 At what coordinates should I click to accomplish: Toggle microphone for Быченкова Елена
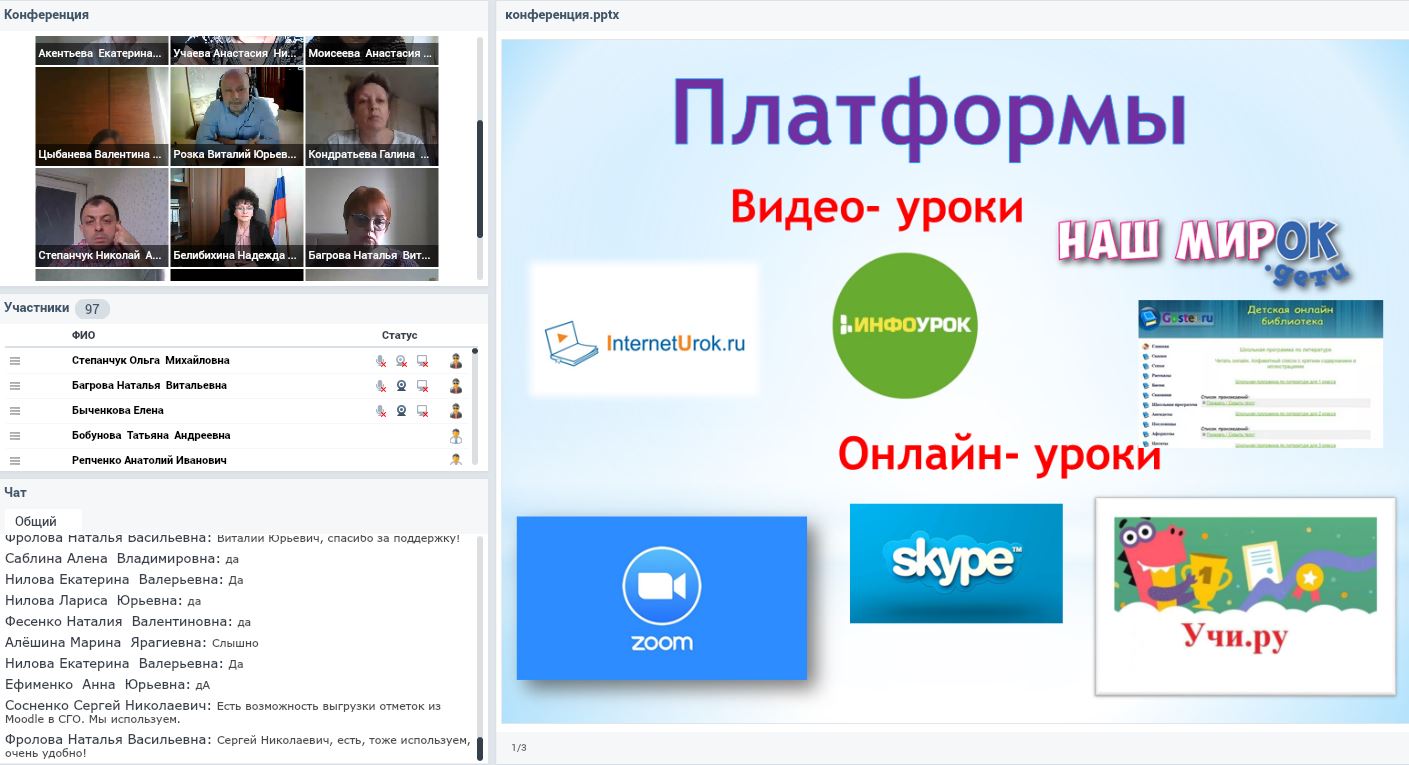pos(381,411)
